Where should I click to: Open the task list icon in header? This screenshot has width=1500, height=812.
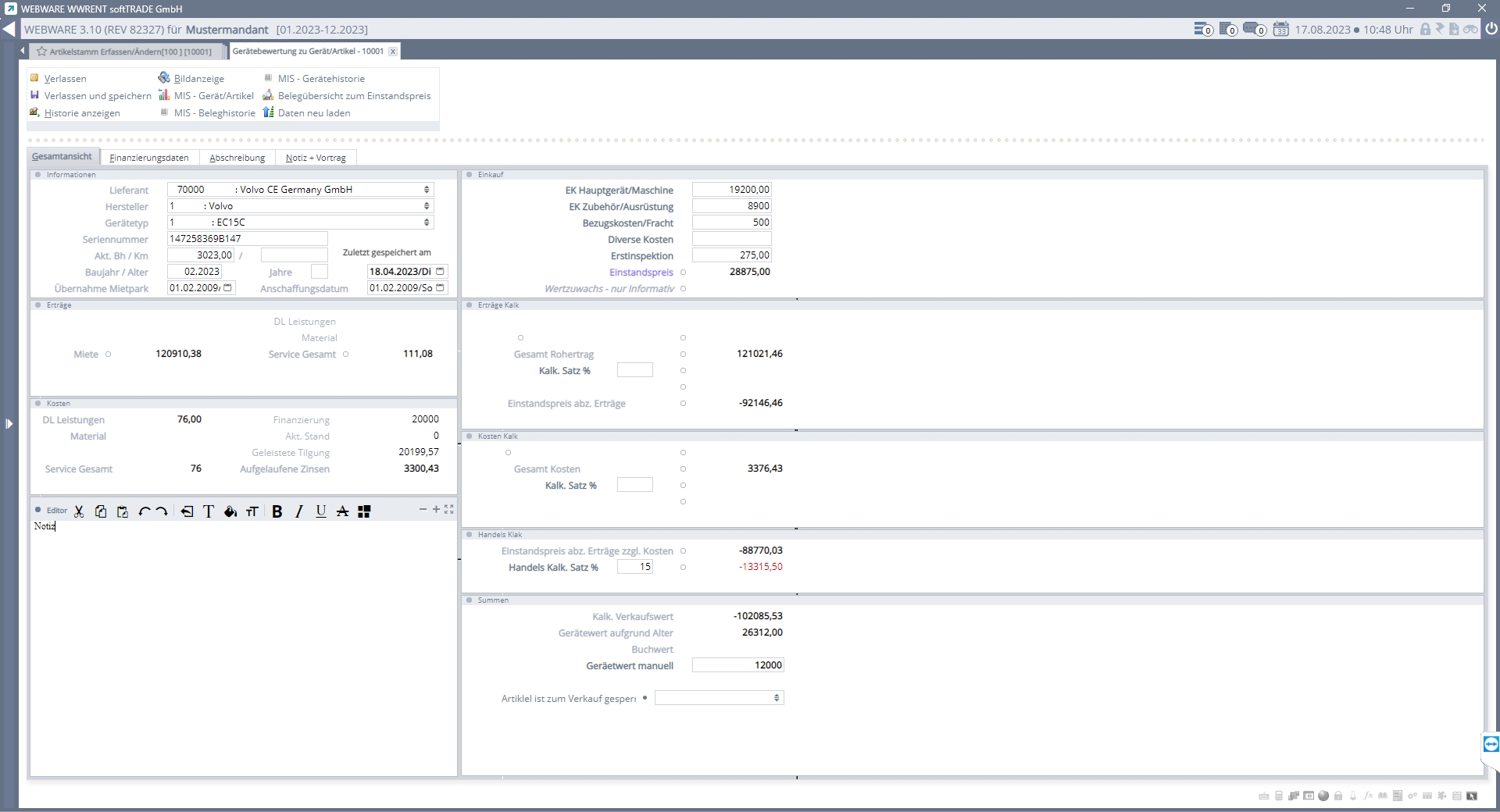pyautogui.click(x=1203, y=30)
